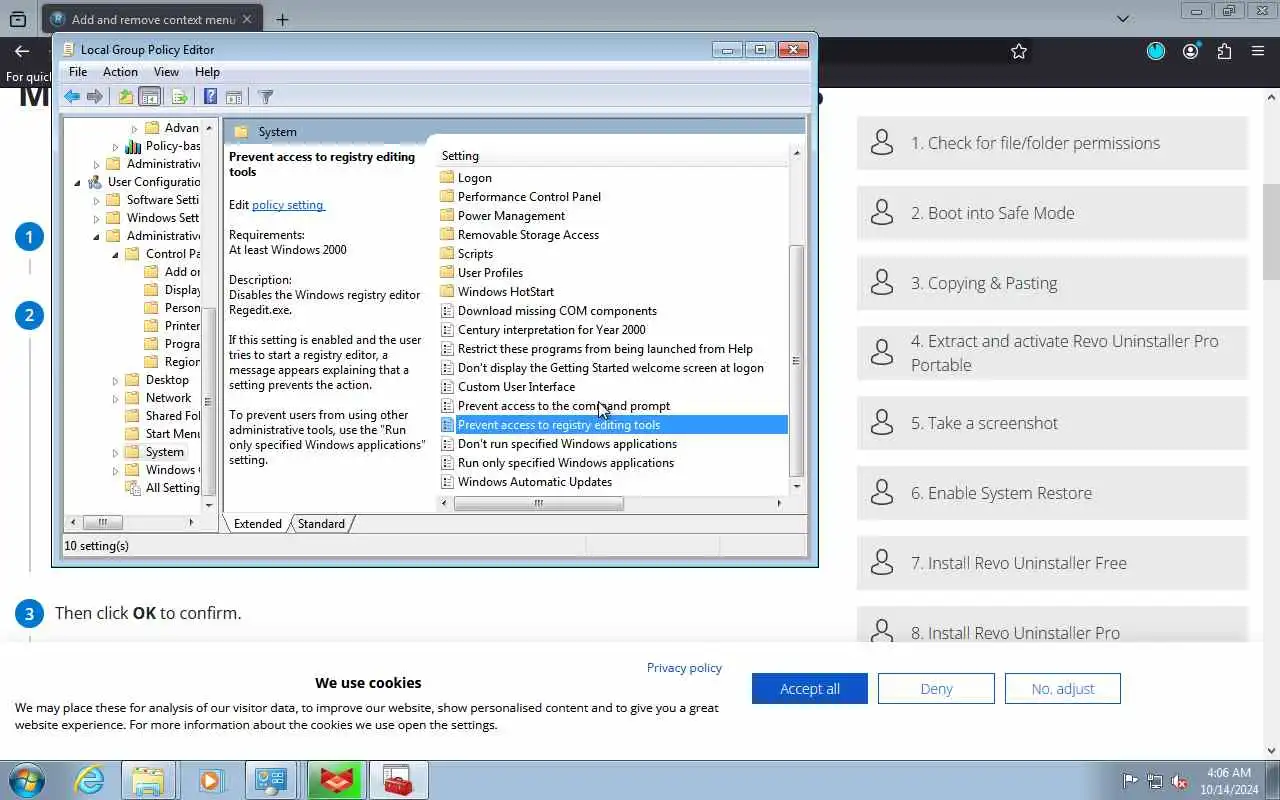Image resolution: width=1280 pixels, height=800 pixels.
Task: Click the browser account profile icon
Action: point(1190,51)
